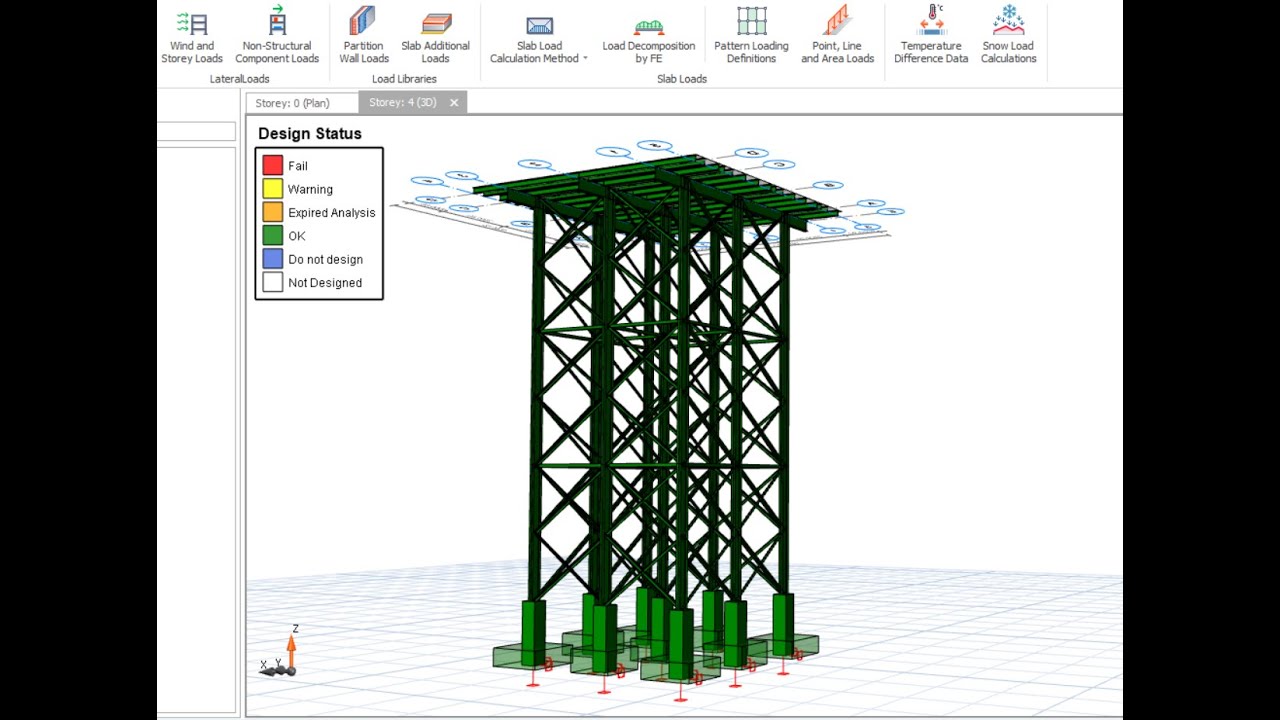1280x720 pixels.
Task: Click the Design Status legend title
Action: click(x=310, y=134)
